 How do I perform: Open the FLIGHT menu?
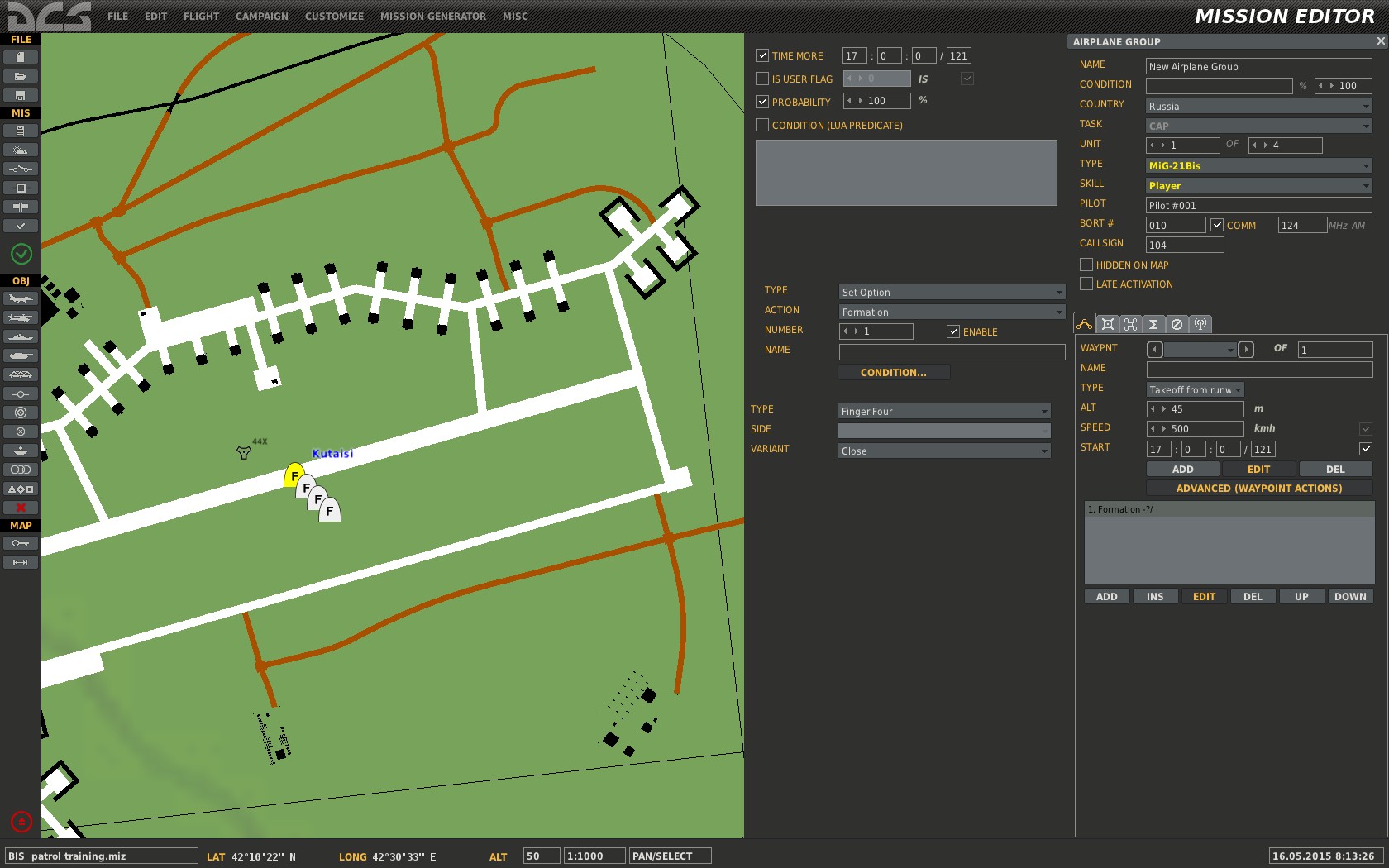202,17
